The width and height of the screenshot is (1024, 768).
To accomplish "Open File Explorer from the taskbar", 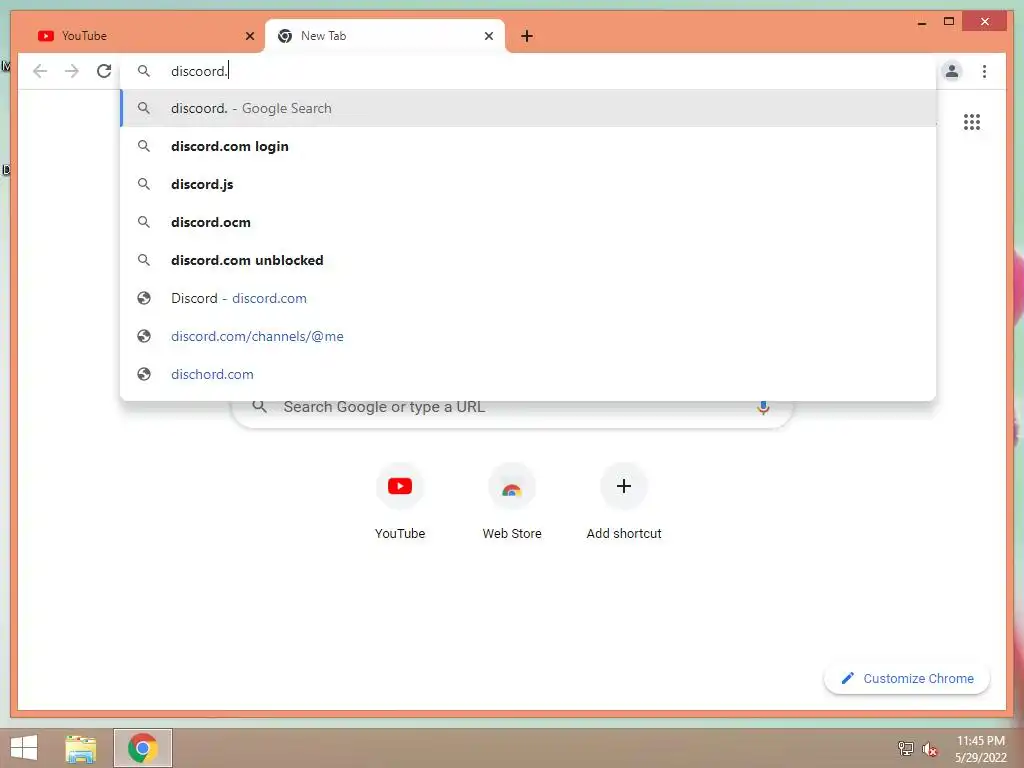I will 81,748.
